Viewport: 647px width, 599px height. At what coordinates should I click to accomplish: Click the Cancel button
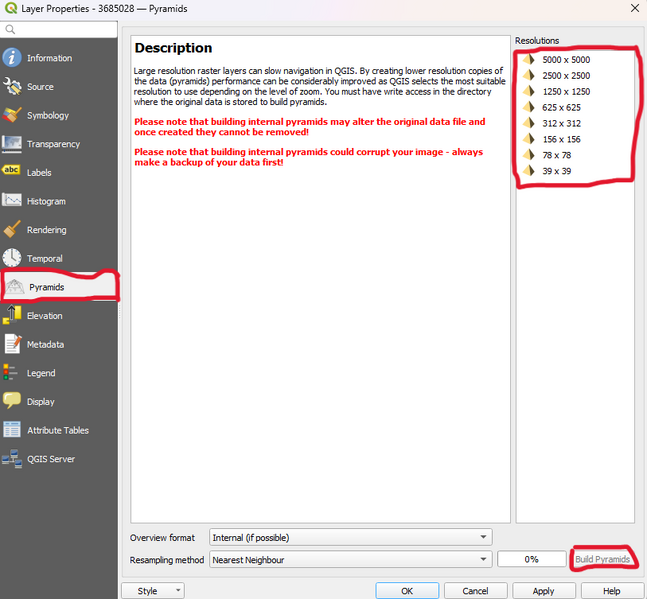click(x=475, y=591)
